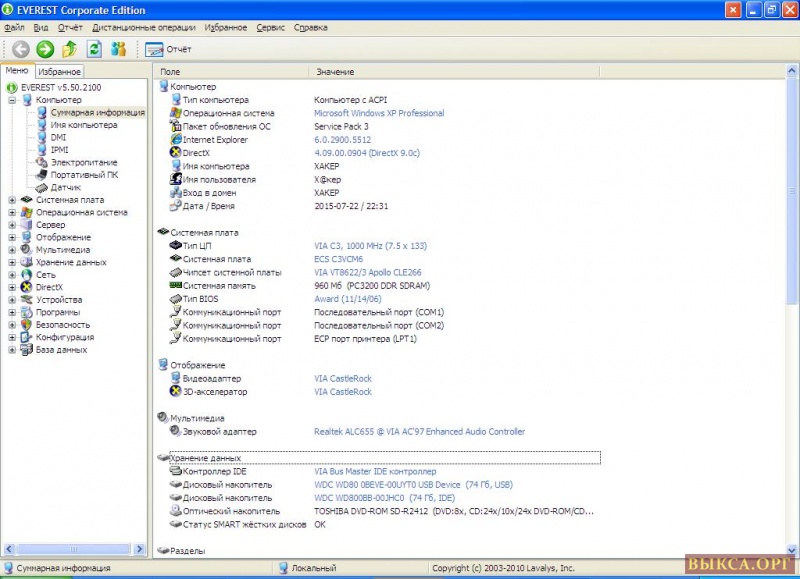Viewport: 800px width, 579px height.
Task: Collapse the Компьютер tree node
Action: pos(12,100)
